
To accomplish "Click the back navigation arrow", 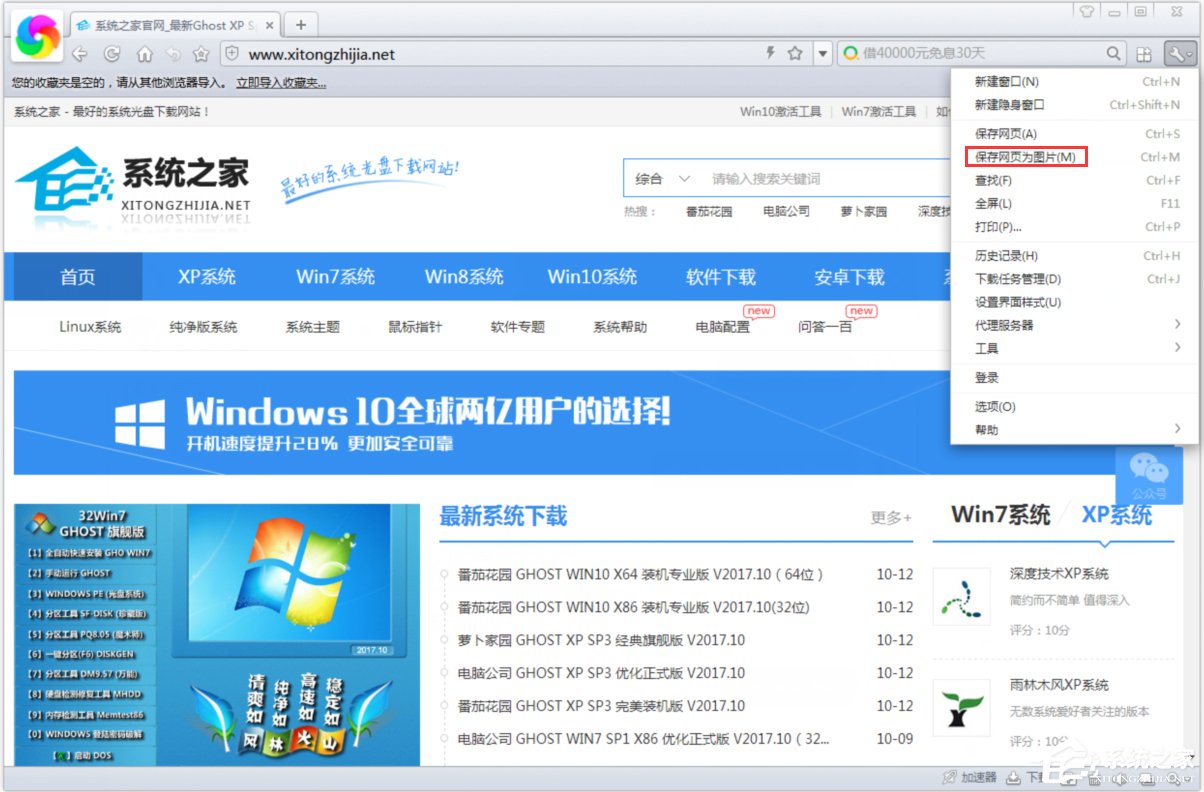I will 80,54.
